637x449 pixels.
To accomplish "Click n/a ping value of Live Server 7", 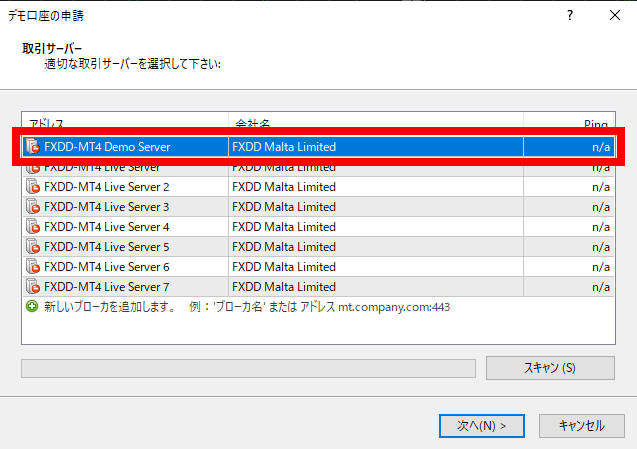I will (601, 286).
